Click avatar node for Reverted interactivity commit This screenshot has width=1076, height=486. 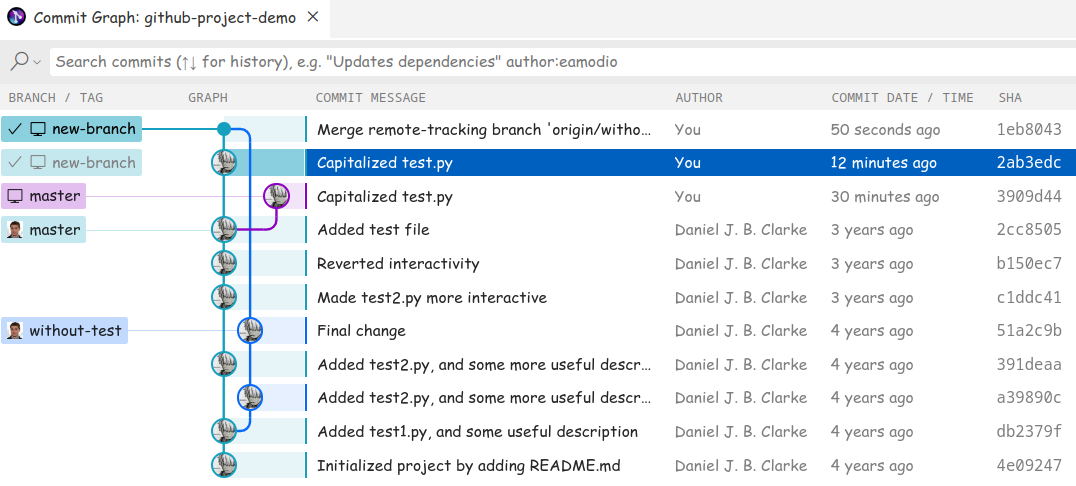pos(224,264)
